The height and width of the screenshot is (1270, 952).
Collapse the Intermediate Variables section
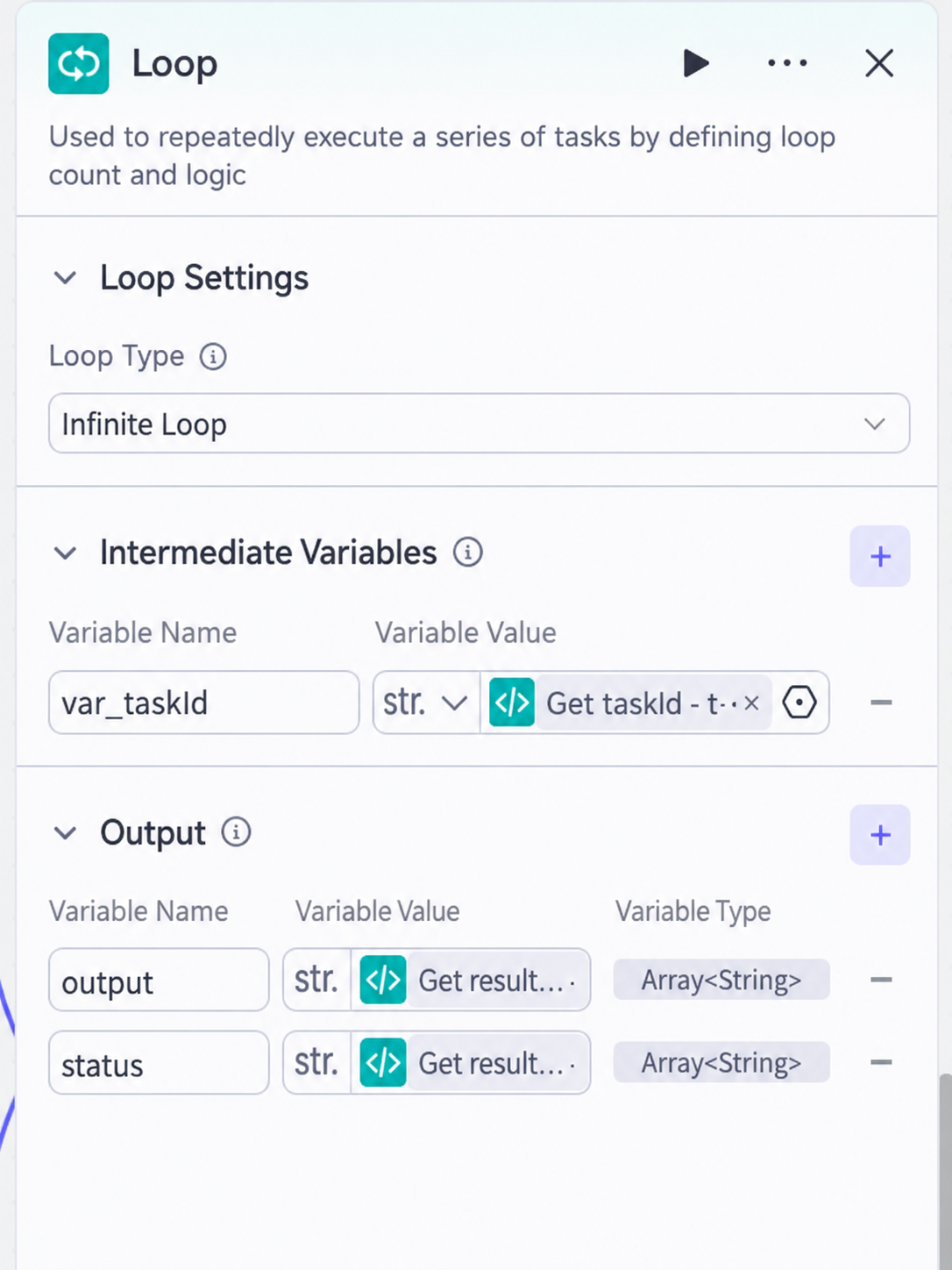click(66, 553)
